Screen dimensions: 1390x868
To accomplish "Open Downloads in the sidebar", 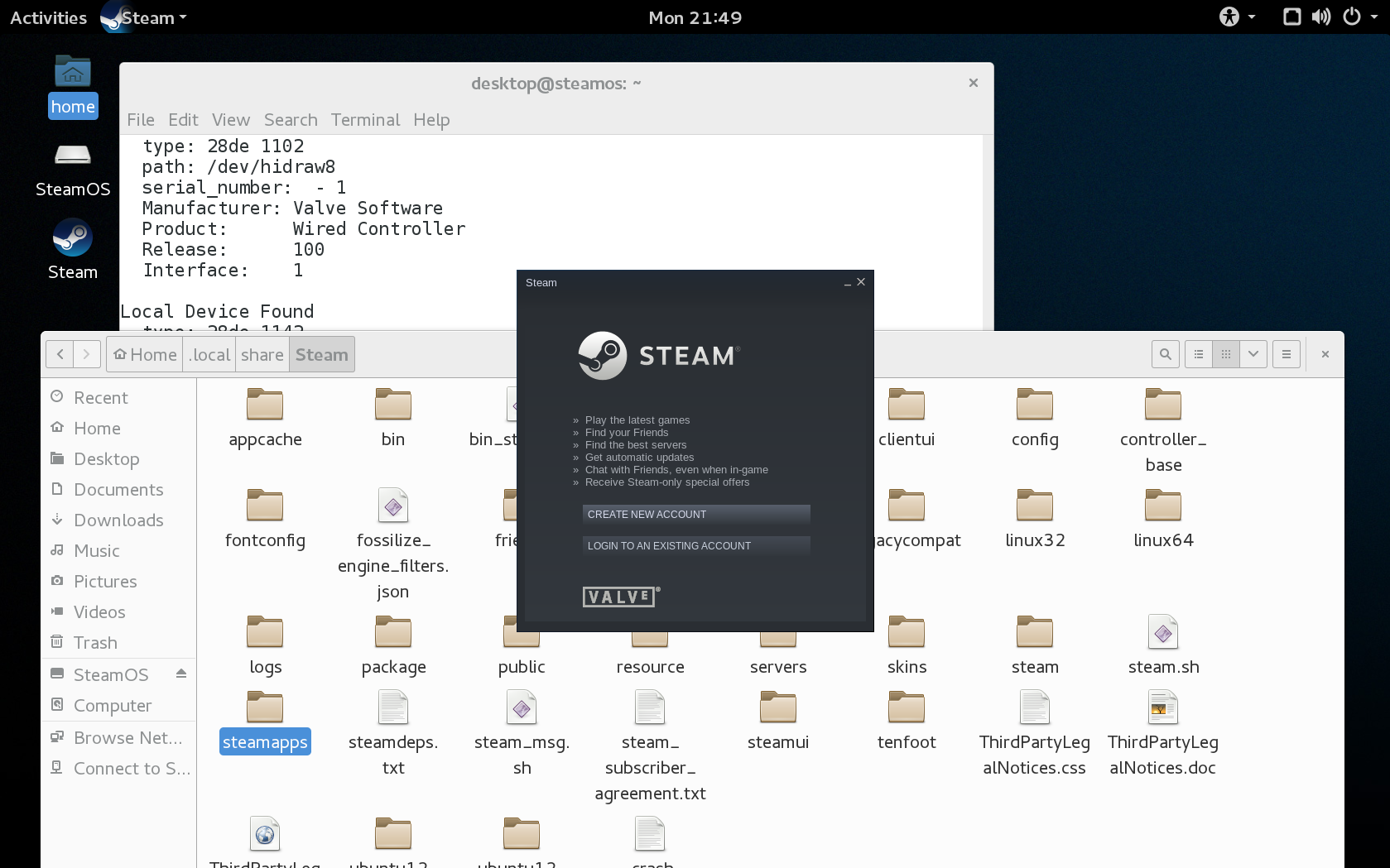I will tap(118, 520).
